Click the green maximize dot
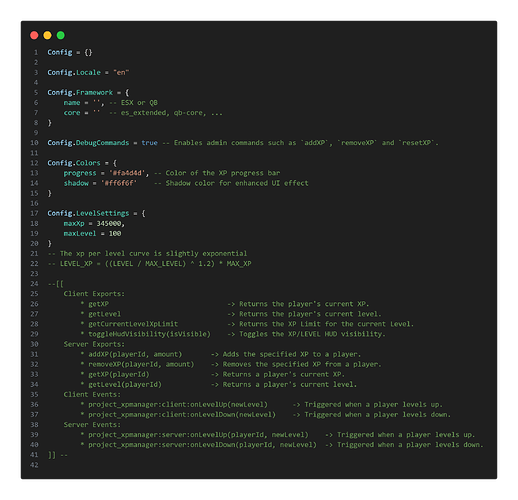The width and height of the screenshot is (518, 500). pyautogui.click(x=61, y=35)
